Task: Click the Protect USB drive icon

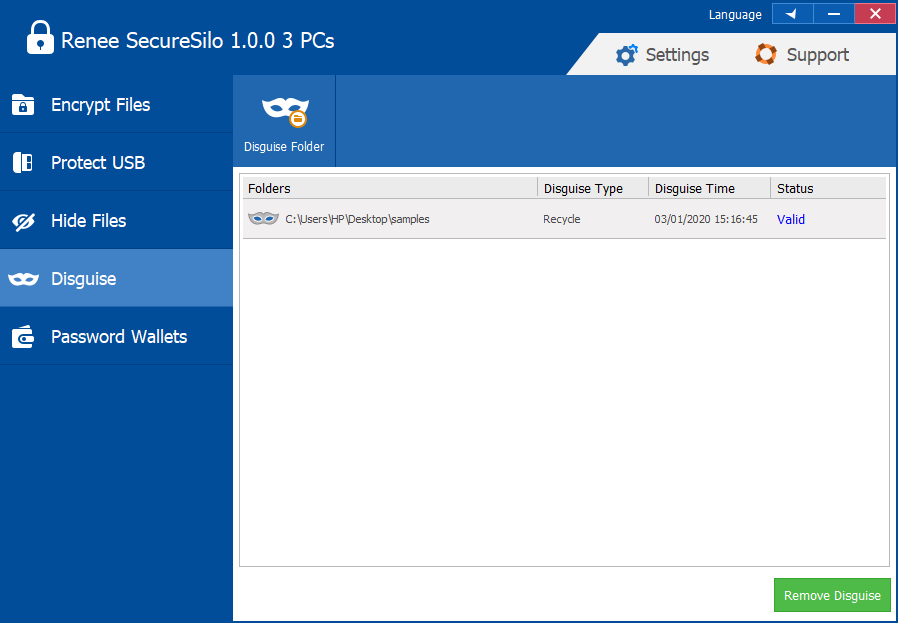Action: click(x=23, y=163)
